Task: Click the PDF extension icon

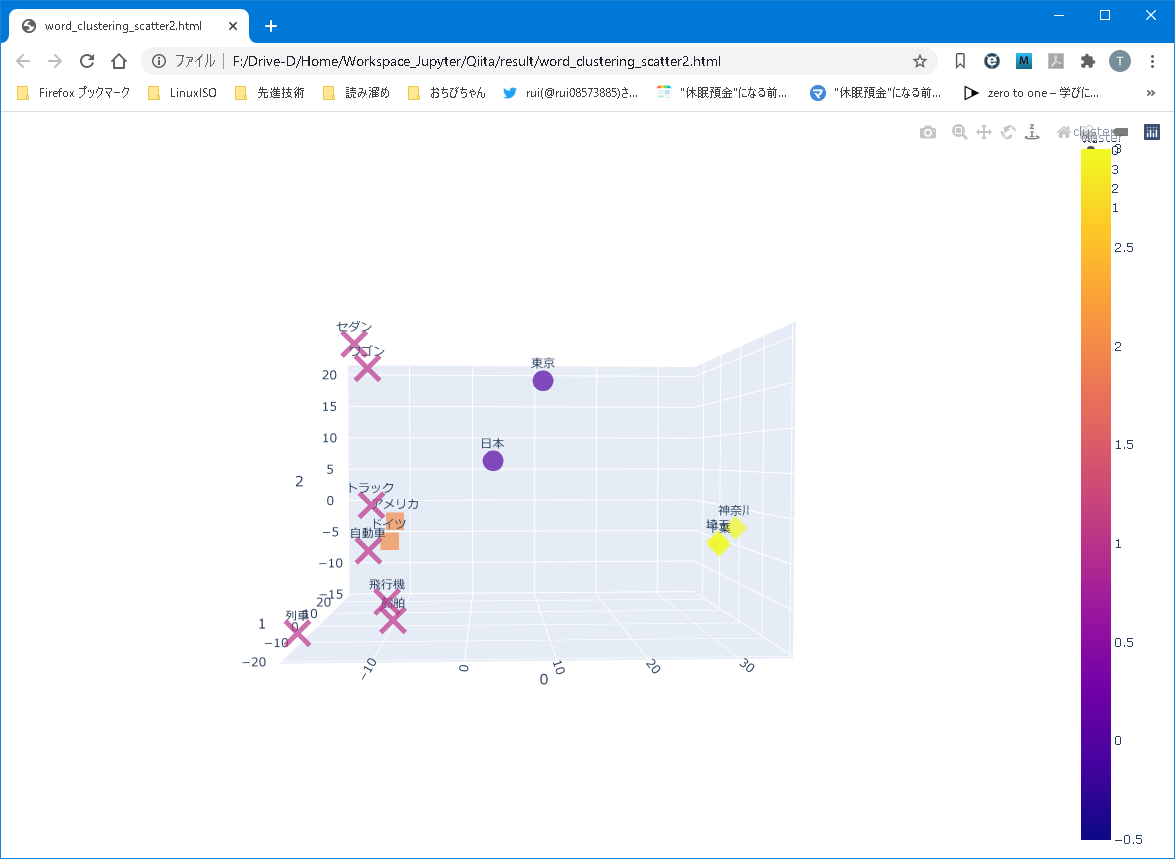Action: (x=1056, y=61)
